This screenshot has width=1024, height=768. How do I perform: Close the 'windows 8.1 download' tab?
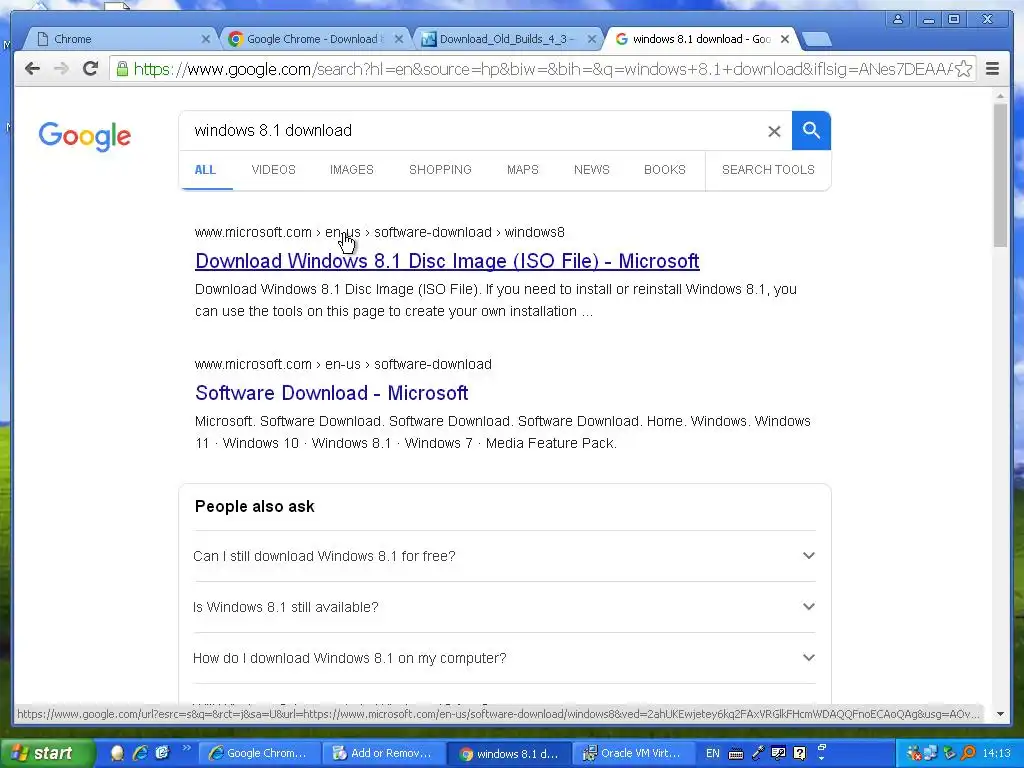(785, 39)
